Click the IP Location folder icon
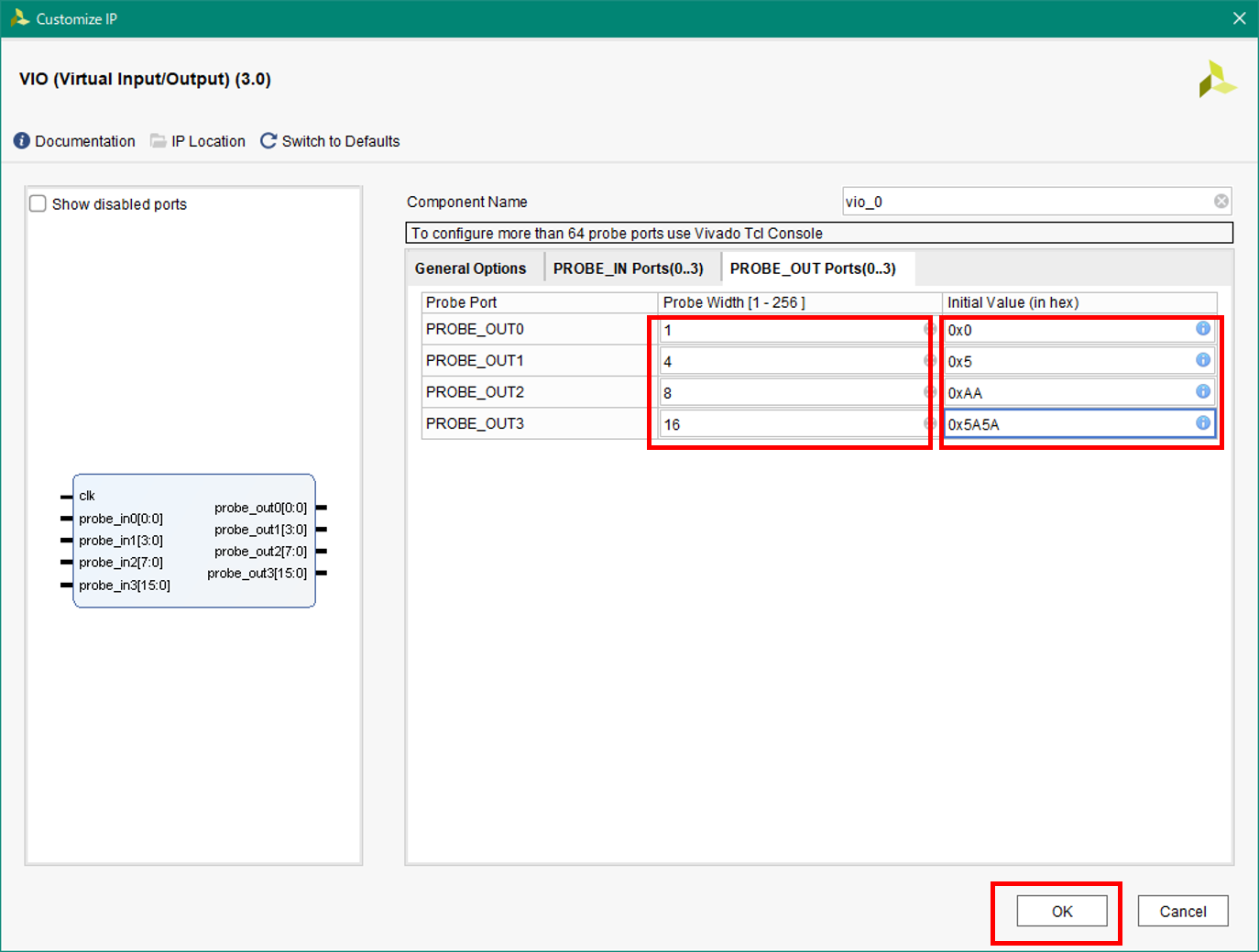 click(x=159, y=141)
